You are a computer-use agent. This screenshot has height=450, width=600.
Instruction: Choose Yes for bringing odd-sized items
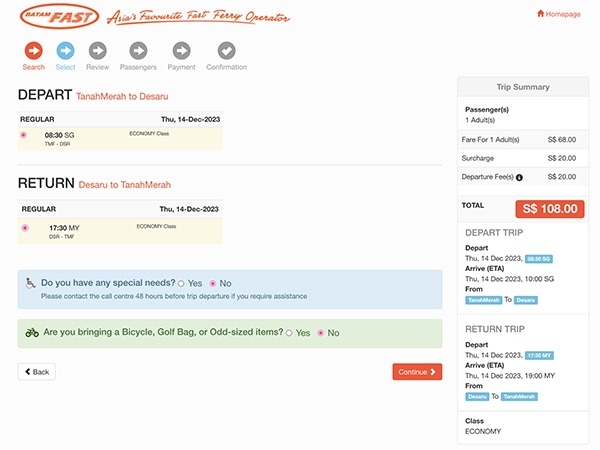(x=289, y=333)
